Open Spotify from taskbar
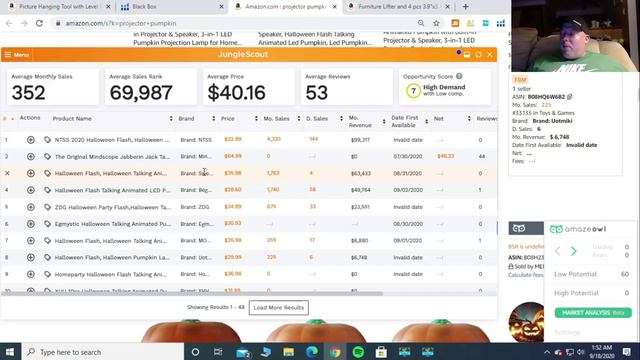 358,352
